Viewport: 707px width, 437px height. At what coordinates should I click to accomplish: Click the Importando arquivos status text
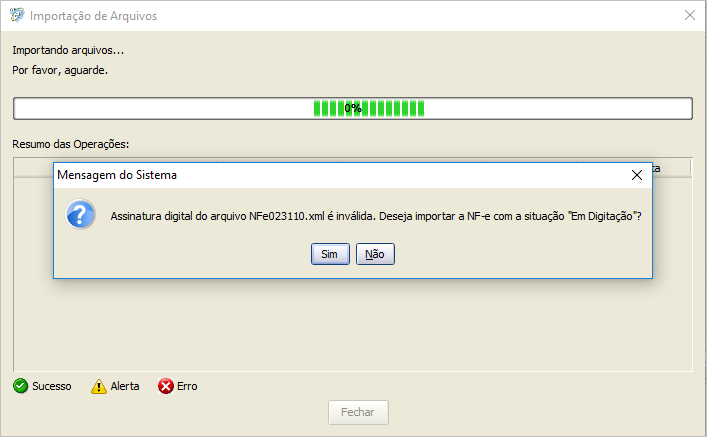pos(68,50)
